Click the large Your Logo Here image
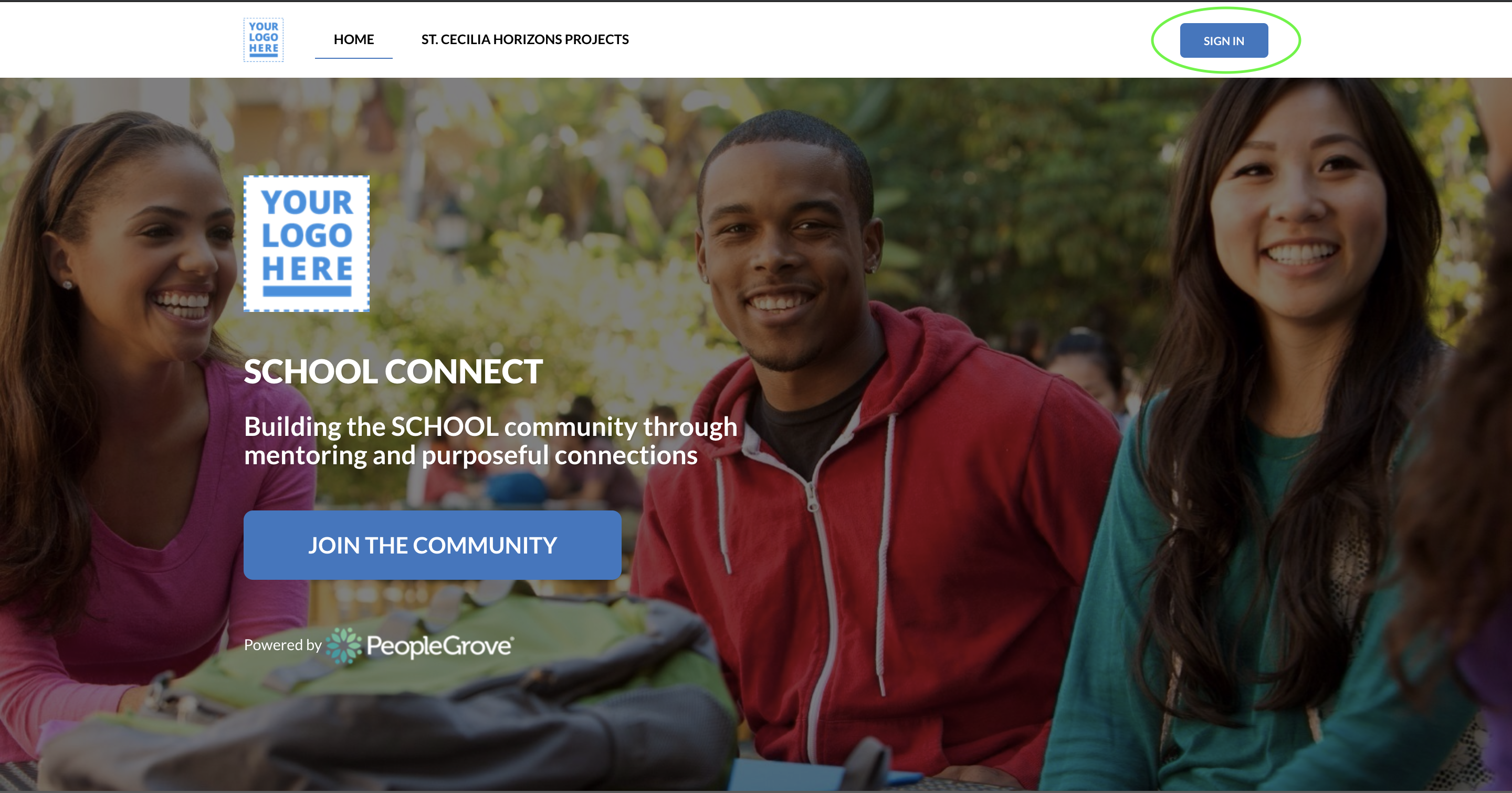 [307, 244]
